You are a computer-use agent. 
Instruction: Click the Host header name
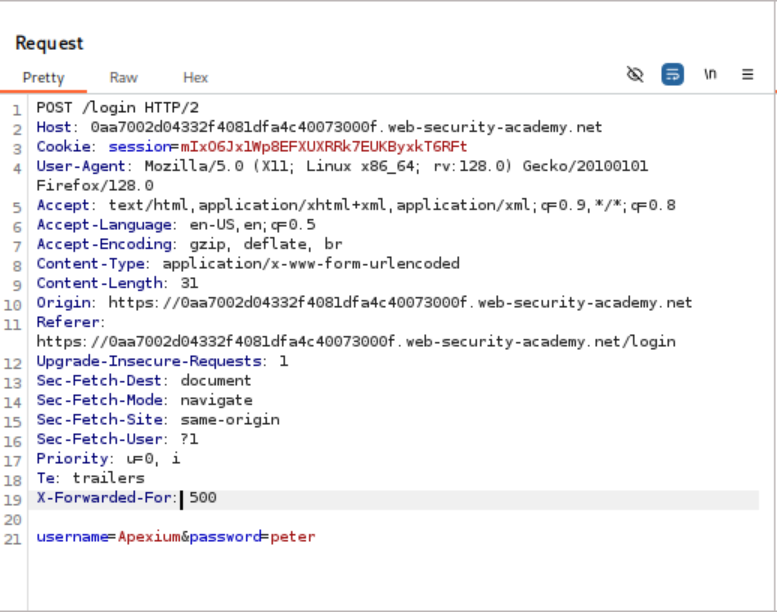click(54, 127)
